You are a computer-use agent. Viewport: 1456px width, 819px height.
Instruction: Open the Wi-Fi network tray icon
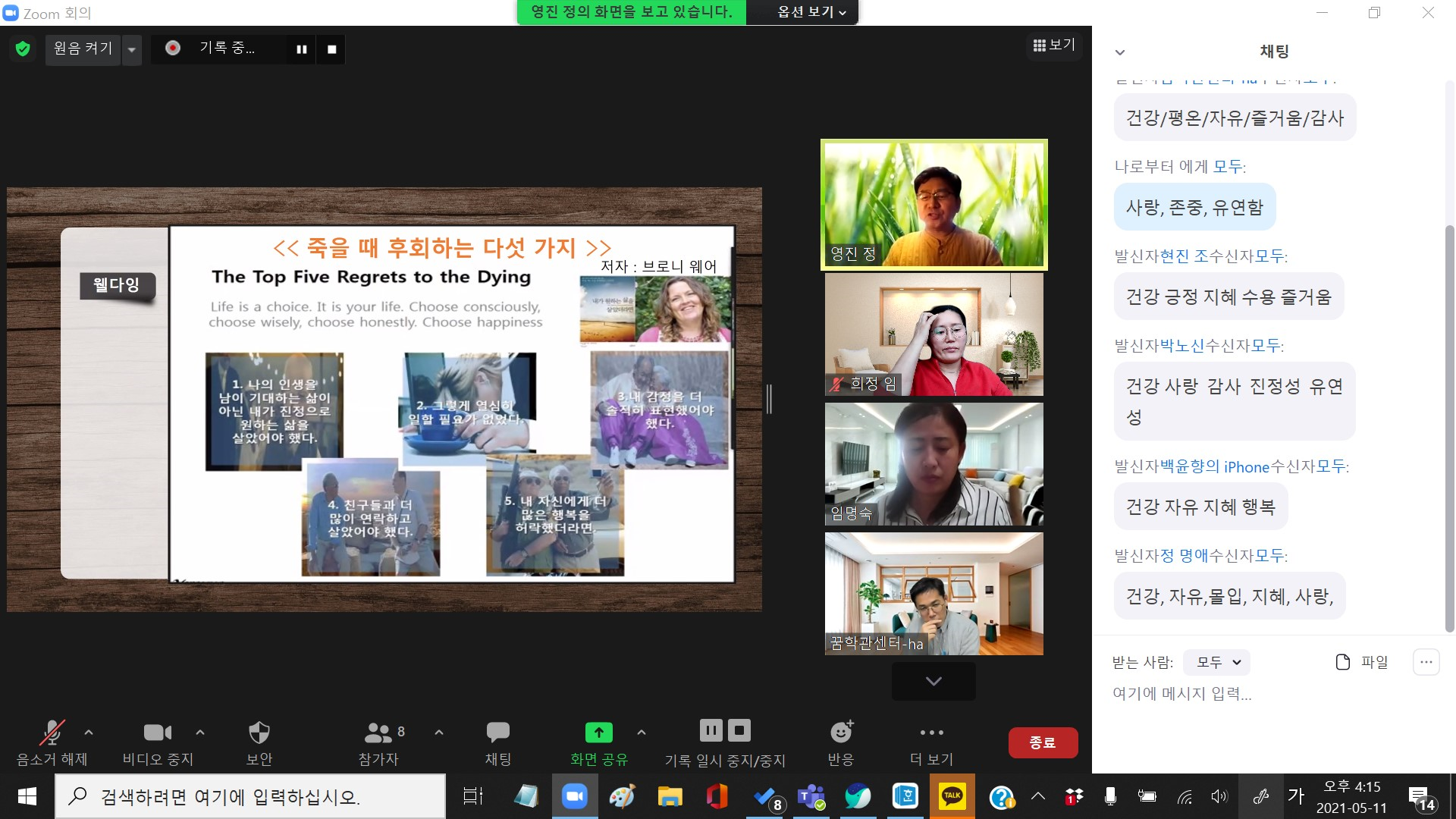click(x=1184, y=796)
